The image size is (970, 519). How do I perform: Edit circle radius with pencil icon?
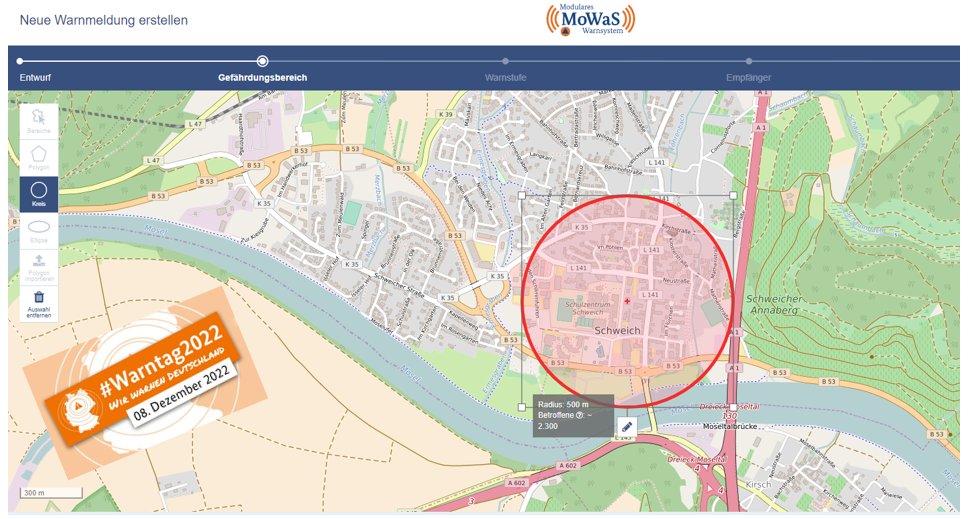[626, 427]
